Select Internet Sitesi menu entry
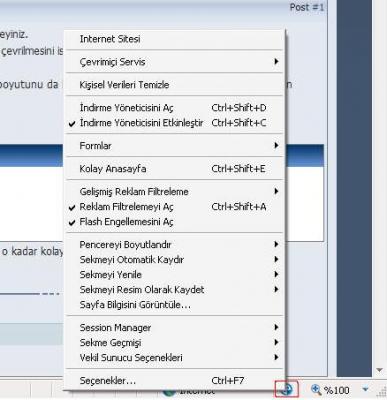This screenshot has height=400, width=387. (x=174, y=39)
